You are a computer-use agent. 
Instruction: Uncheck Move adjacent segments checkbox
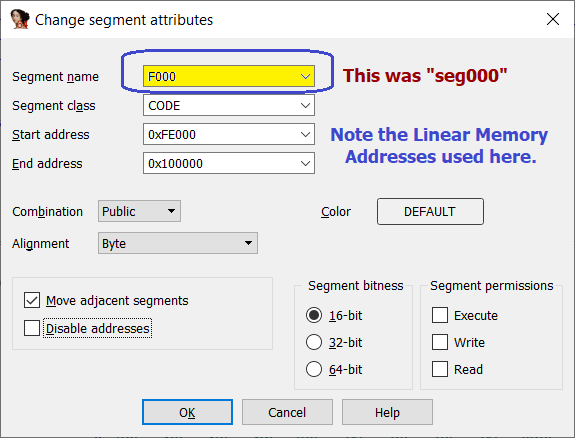point(32,300)
